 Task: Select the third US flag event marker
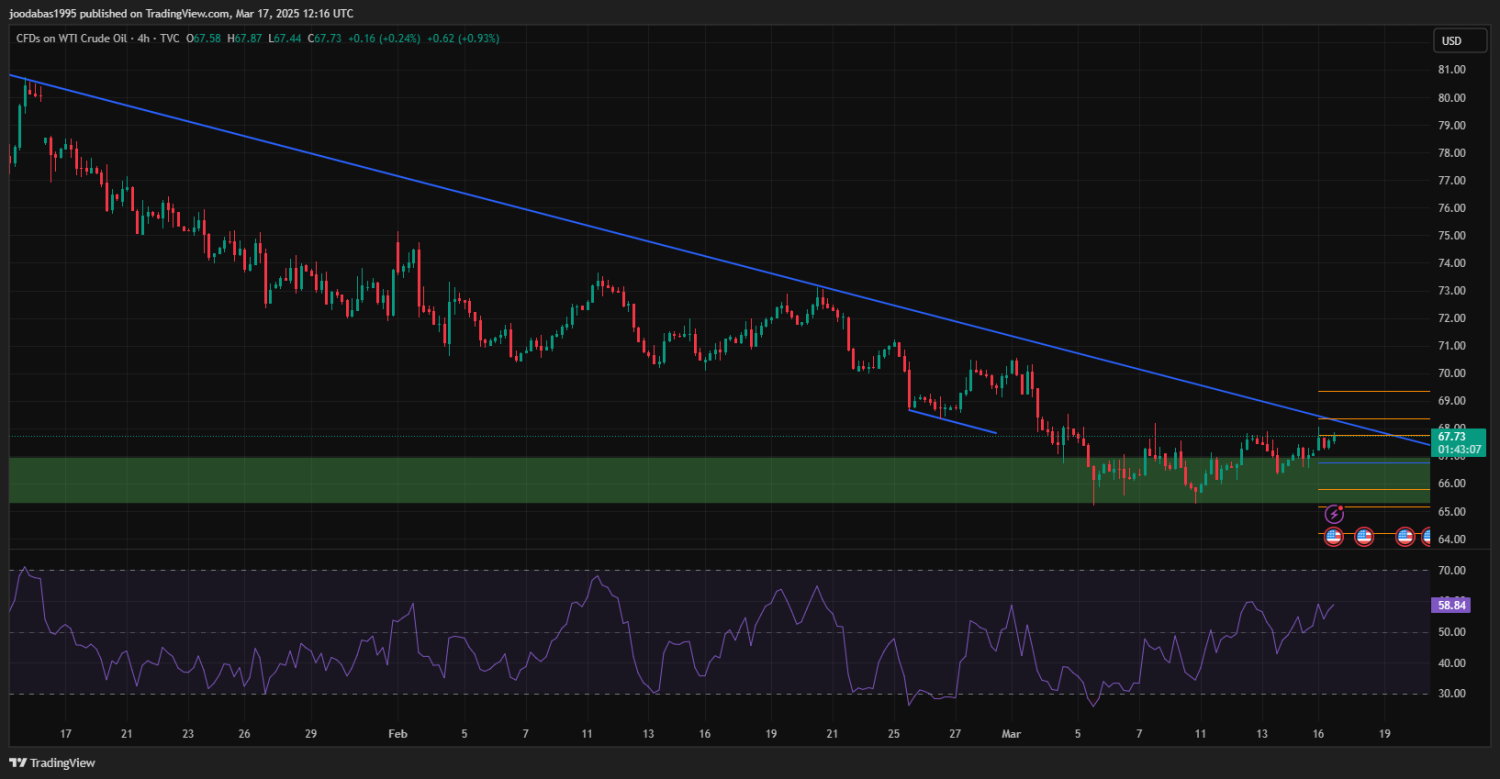click(x=1404, y=537)
